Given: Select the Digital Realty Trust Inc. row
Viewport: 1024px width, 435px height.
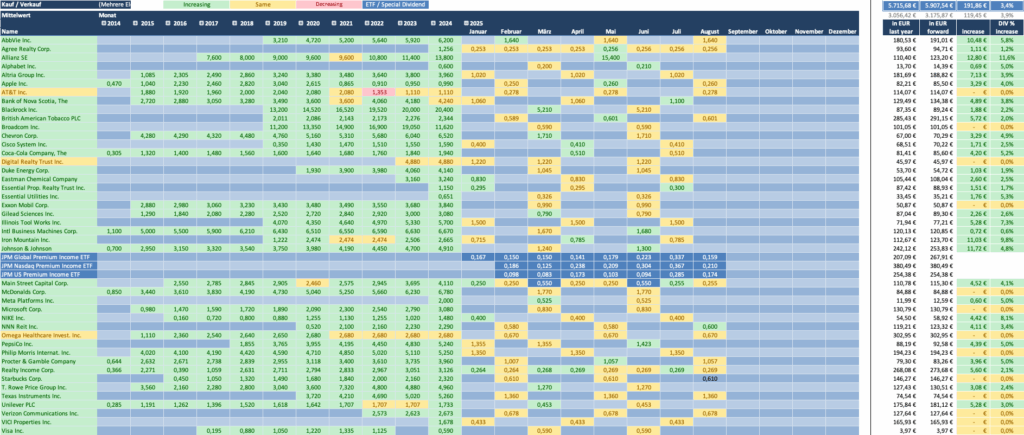Looking at the screenshot, I should click(x=48, y=161).
